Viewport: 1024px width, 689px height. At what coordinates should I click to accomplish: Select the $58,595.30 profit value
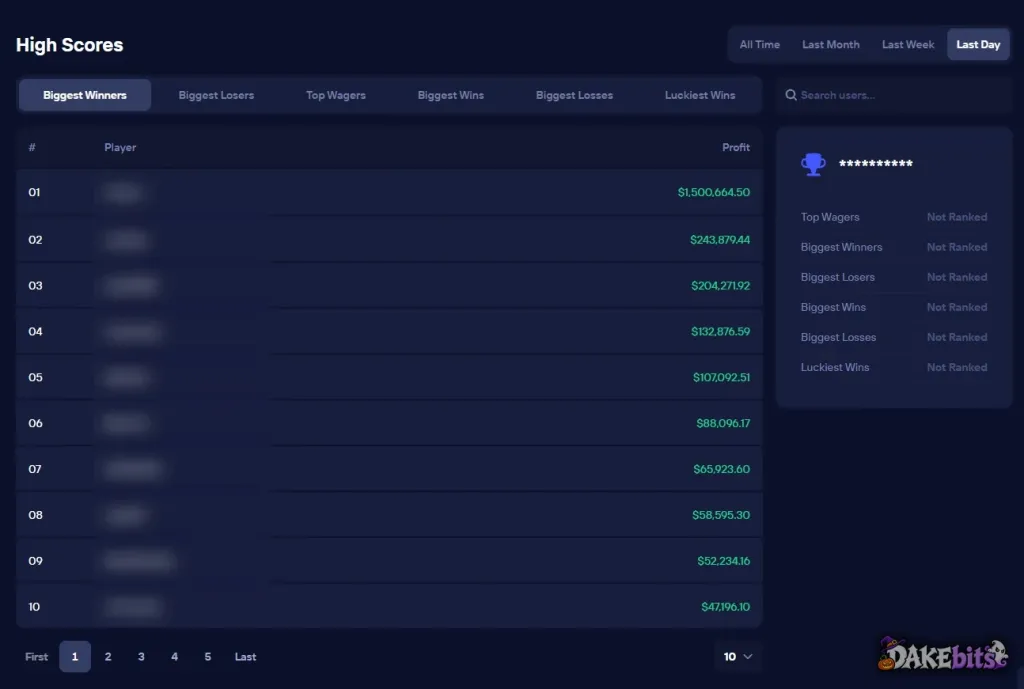click(x=721, y=515)
